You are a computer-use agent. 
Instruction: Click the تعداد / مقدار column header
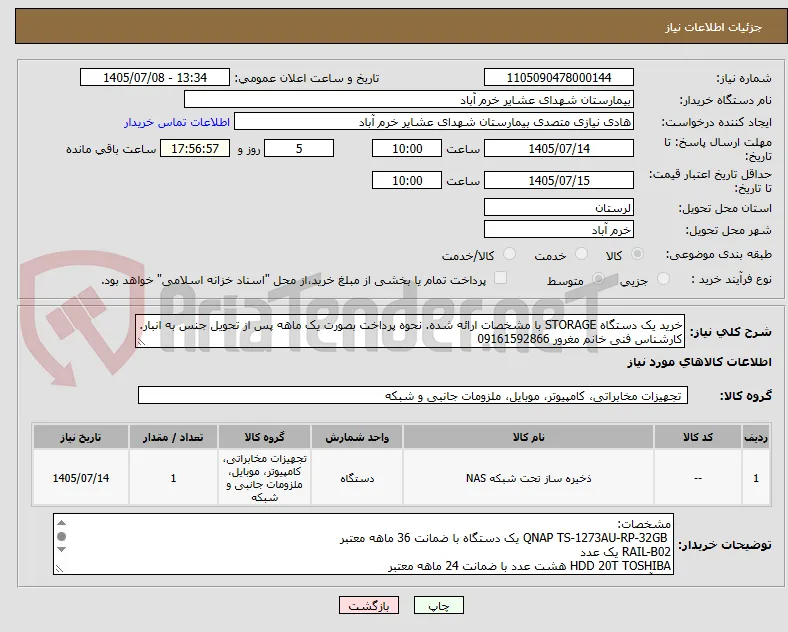pos(173,437)
